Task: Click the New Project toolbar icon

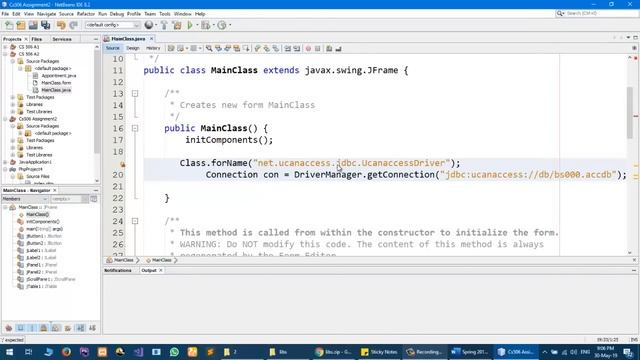Action: coord(21,25)
